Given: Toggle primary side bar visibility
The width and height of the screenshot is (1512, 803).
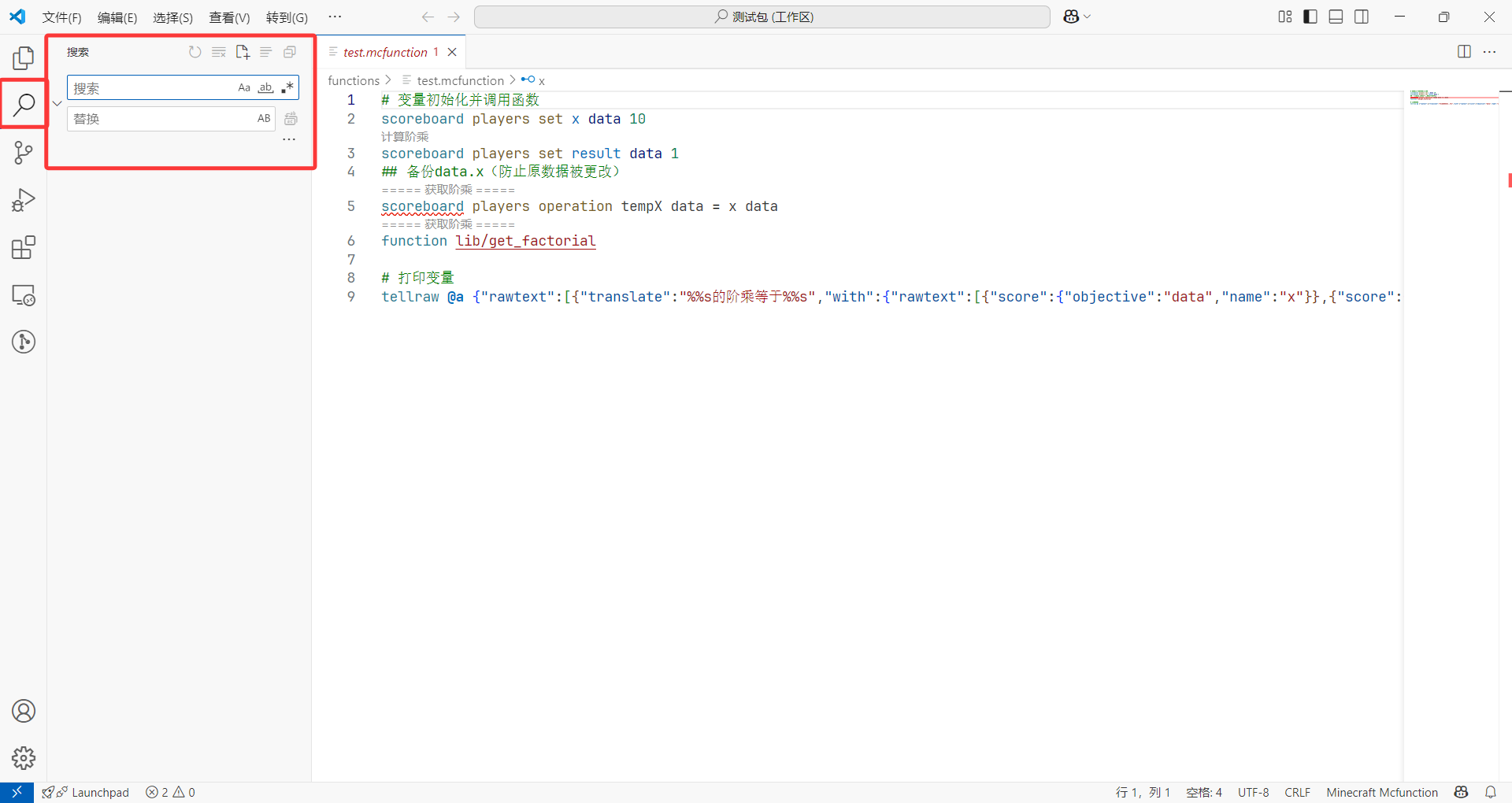Looking at the screenshot, I should pyautogui.click(x=1310, y=17).
